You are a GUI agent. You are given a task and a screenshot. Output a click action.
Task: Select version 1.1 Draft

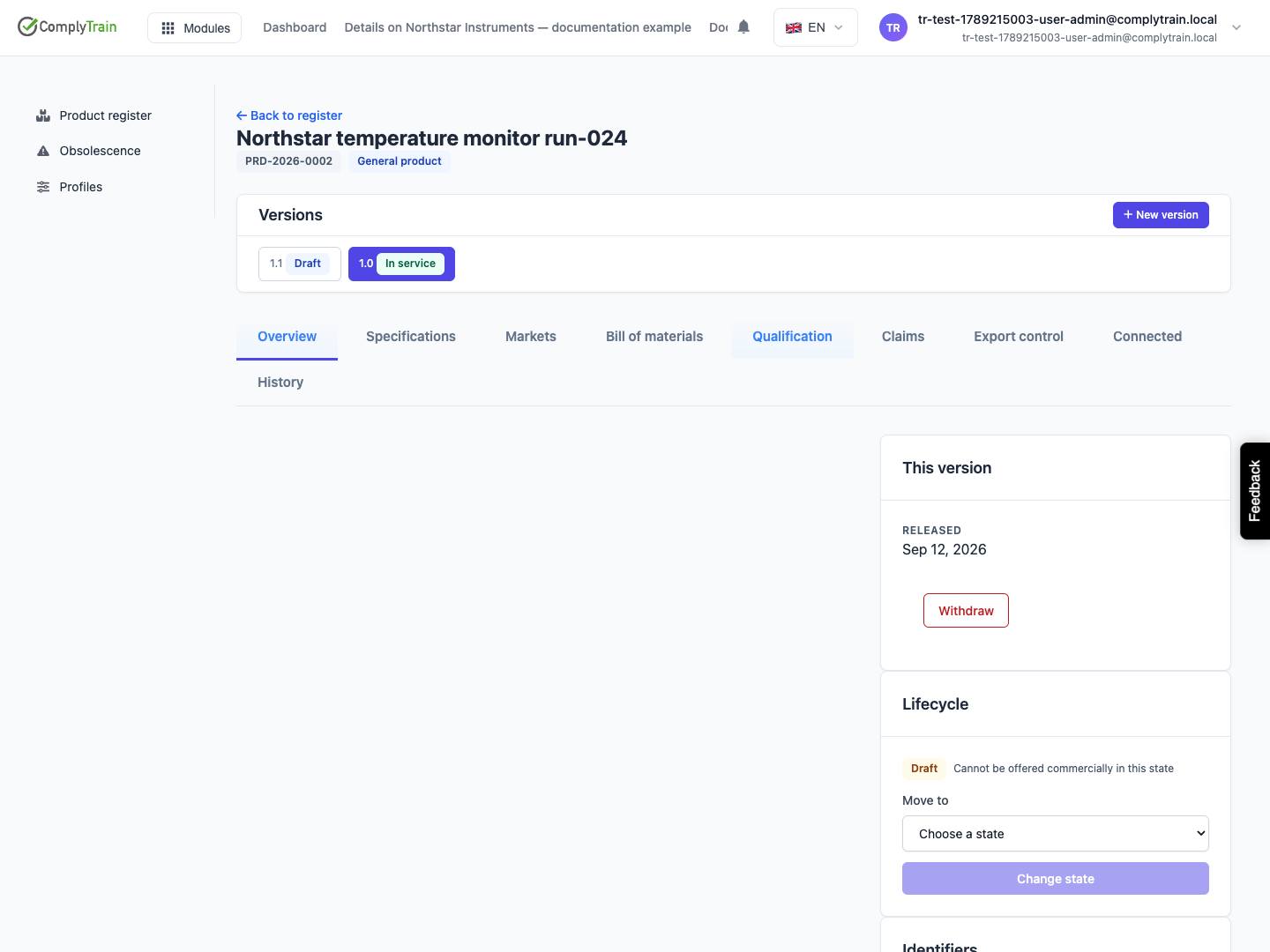[x=300, y=264]
